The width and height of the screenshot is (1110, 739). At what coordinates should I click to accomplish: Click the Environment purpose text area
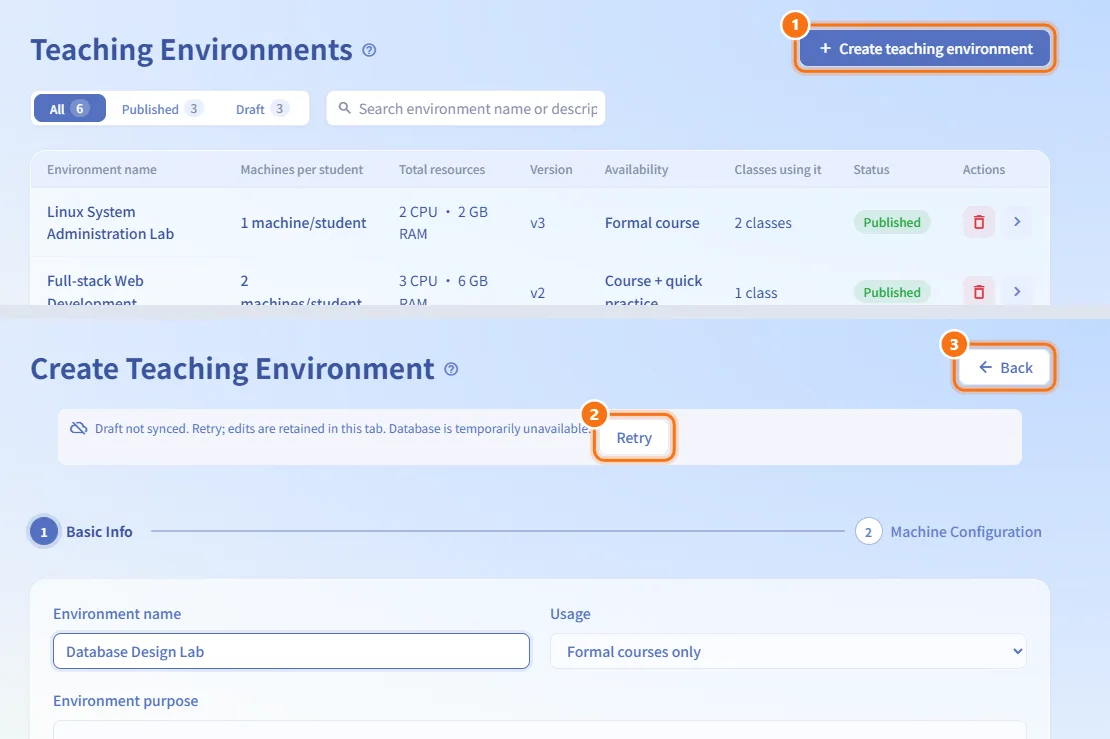[x=539, y=730]
